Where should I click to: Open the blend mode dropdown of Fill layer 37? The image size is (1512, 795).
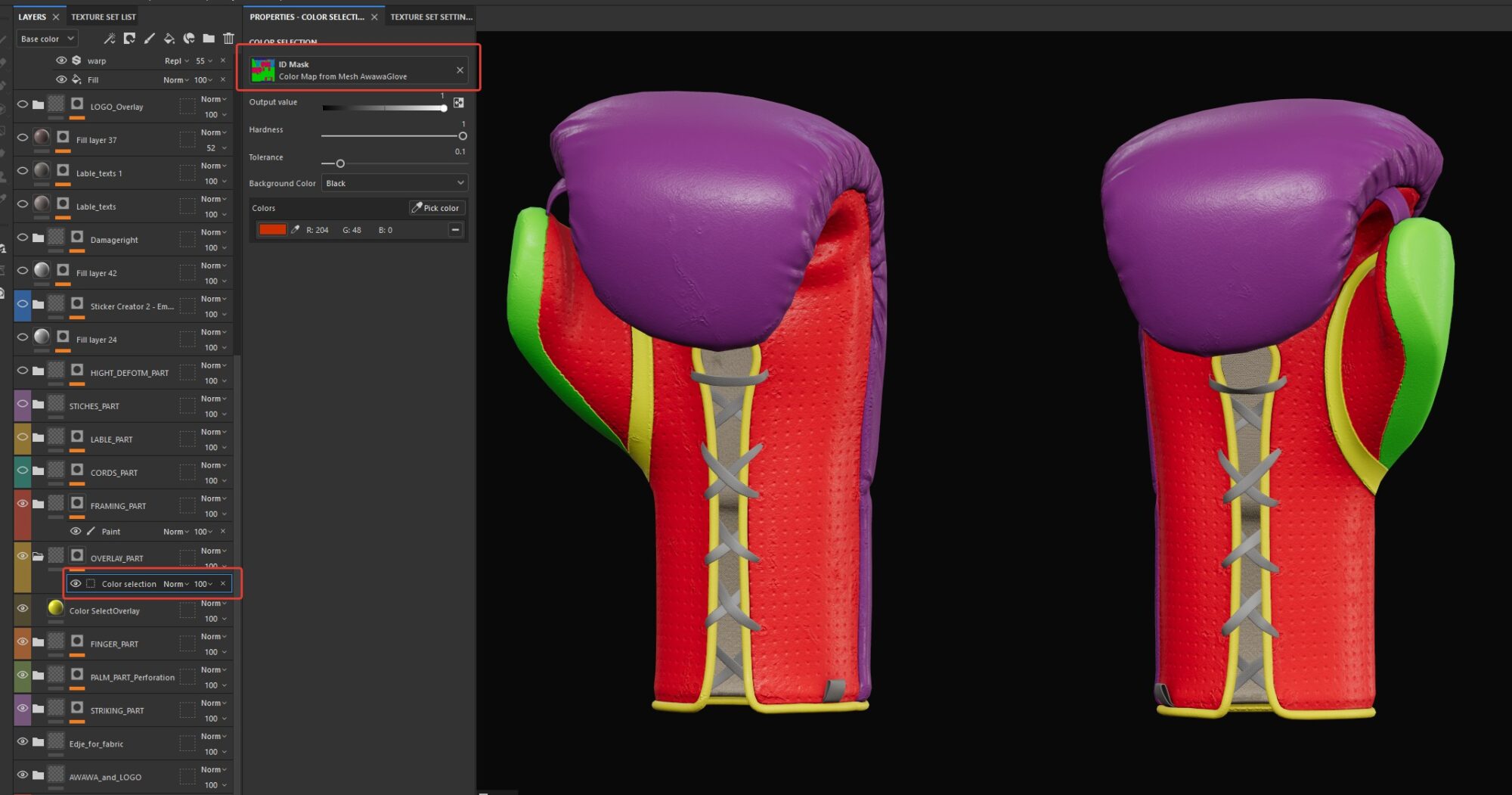[214, 132]
